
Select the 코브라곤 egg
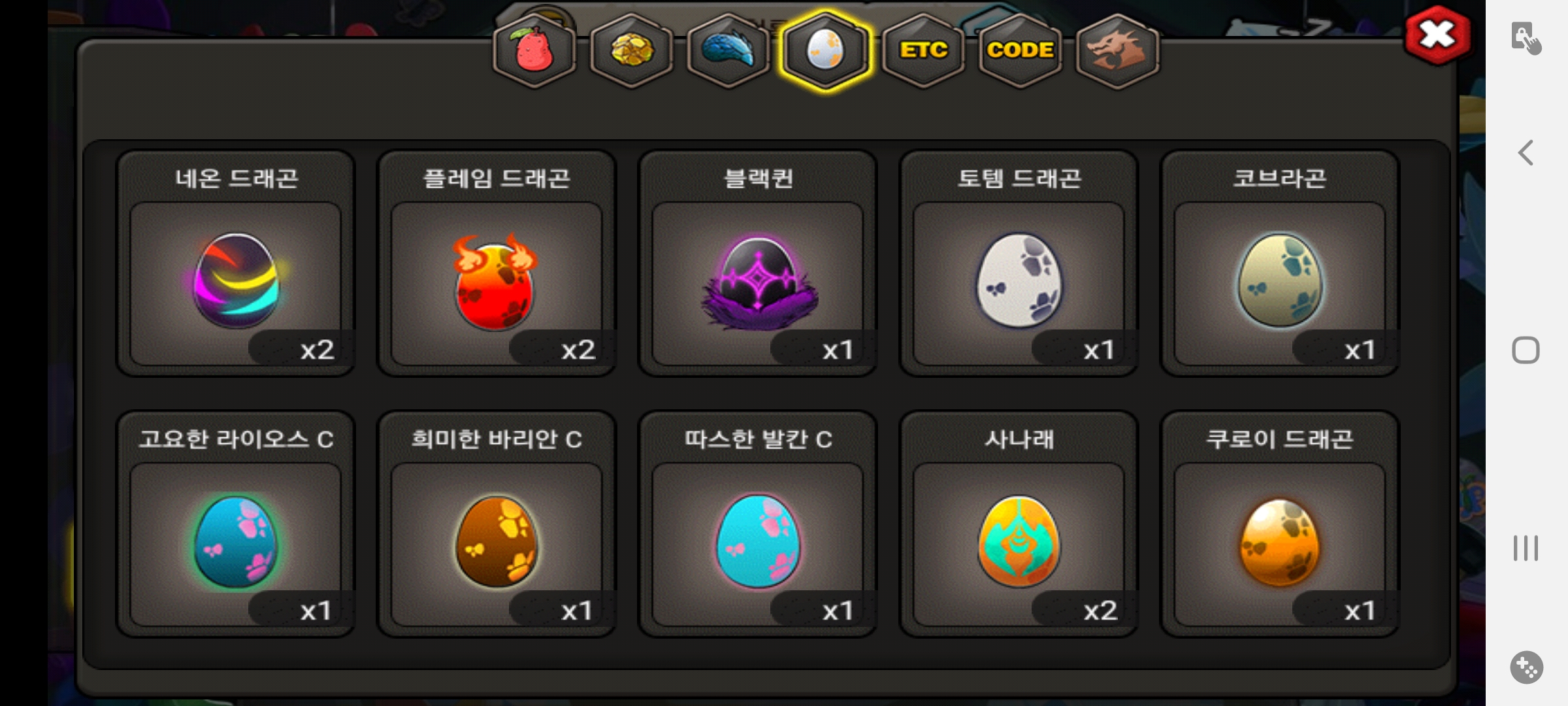tap(1279, 263)
